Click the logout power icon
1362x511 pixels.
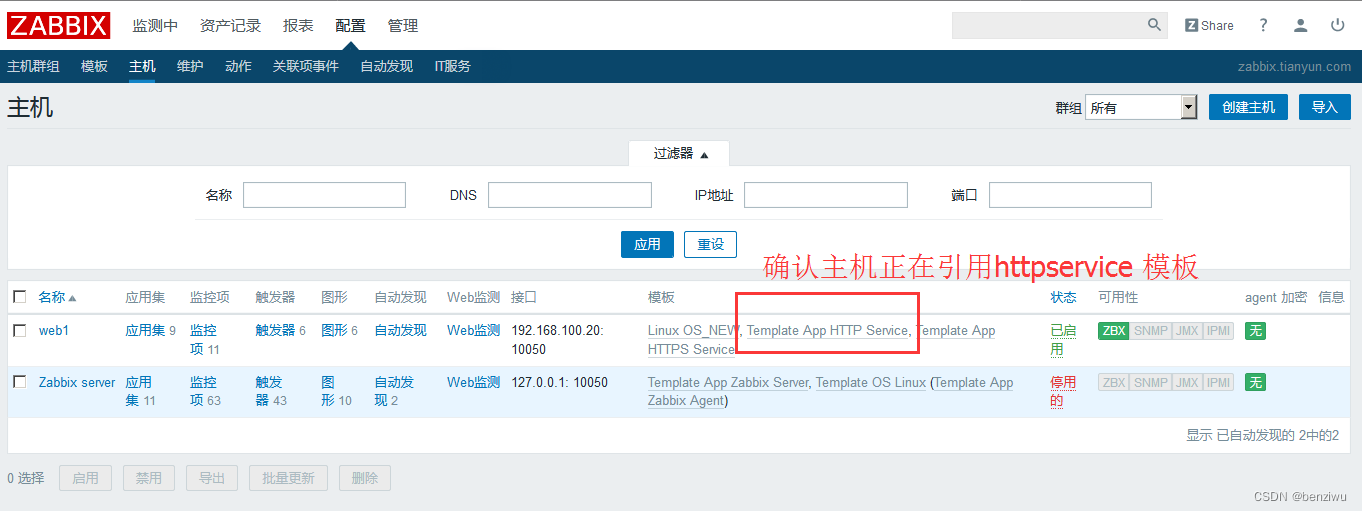click(x=1337, y=25)
